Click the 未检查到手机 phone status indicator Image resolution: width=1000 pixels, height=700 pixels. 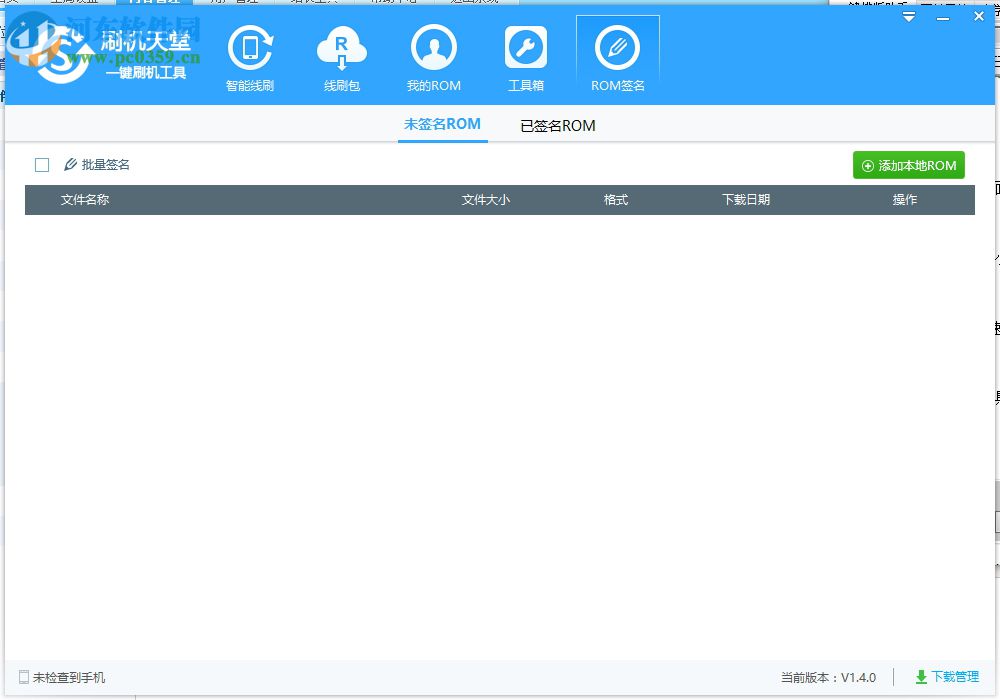pos(62,677)
